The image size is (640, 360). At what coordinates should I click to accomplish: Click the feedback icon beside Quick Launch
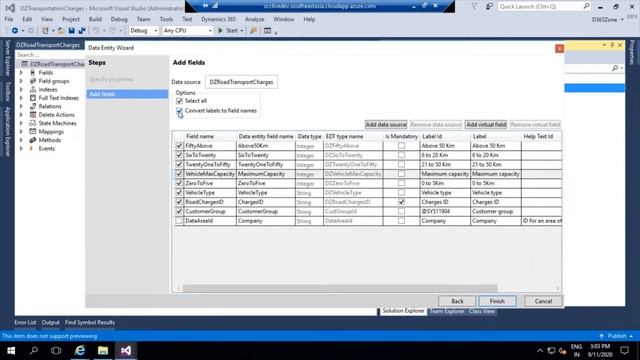point(489,6)
